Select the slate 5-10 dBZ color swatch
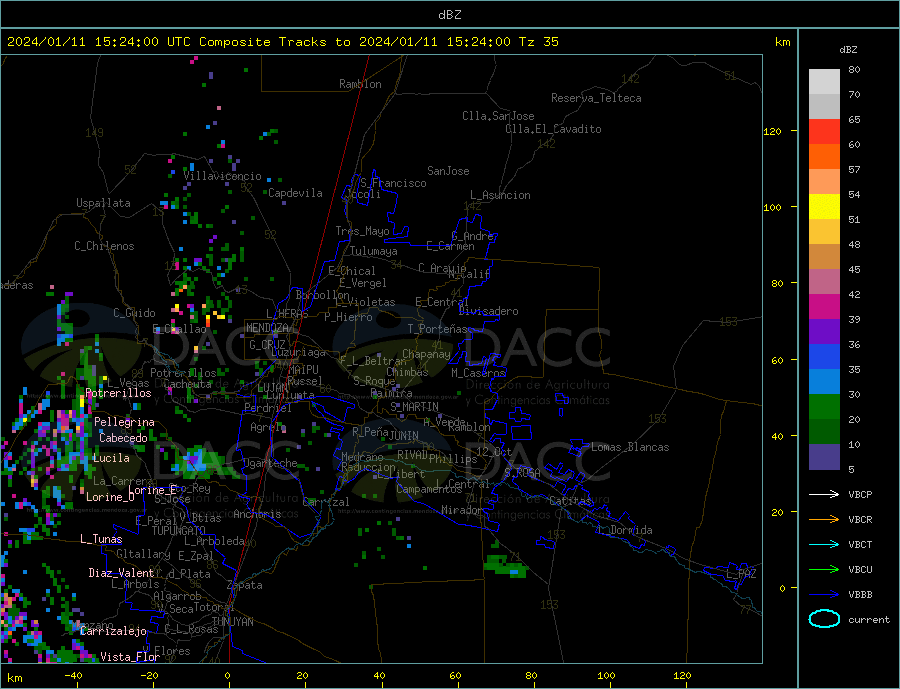 824,457
